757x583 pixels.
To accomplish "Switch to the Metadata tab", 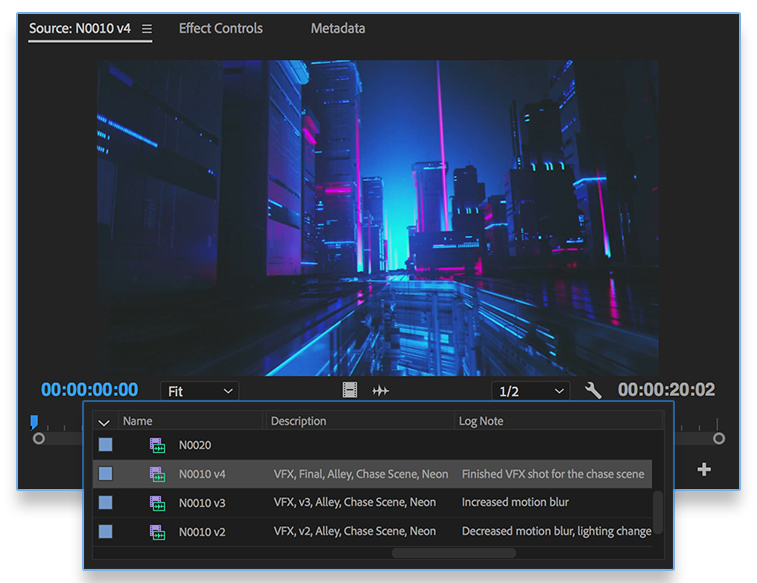I will pos(338,28).
